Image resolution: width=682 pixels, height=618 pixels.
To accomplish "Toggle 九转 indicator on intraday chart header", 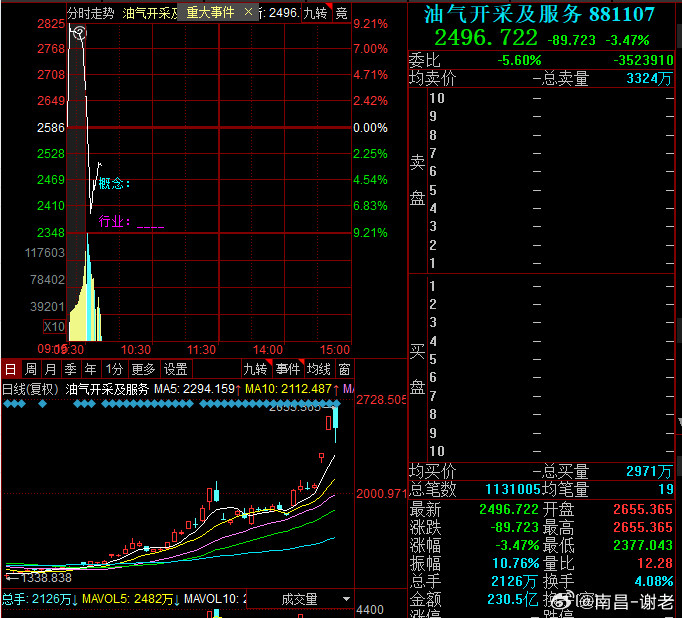I will click(x=314, y=12).
